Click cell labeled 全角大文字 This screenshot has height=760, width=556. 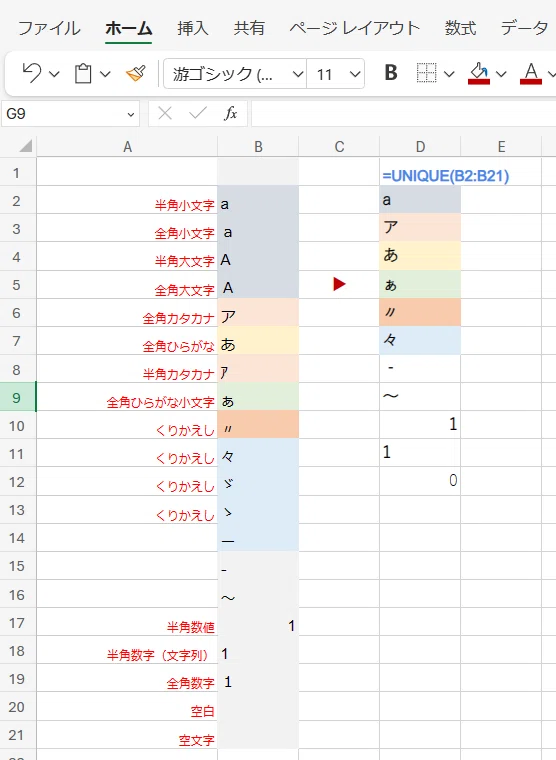(127, 285)
